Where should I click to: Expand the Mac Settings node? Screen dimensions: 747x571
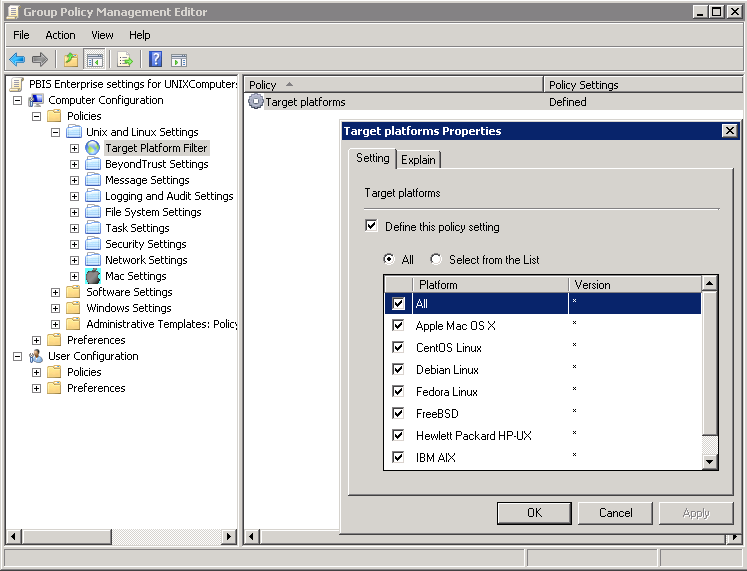click(x=74, y=276)
